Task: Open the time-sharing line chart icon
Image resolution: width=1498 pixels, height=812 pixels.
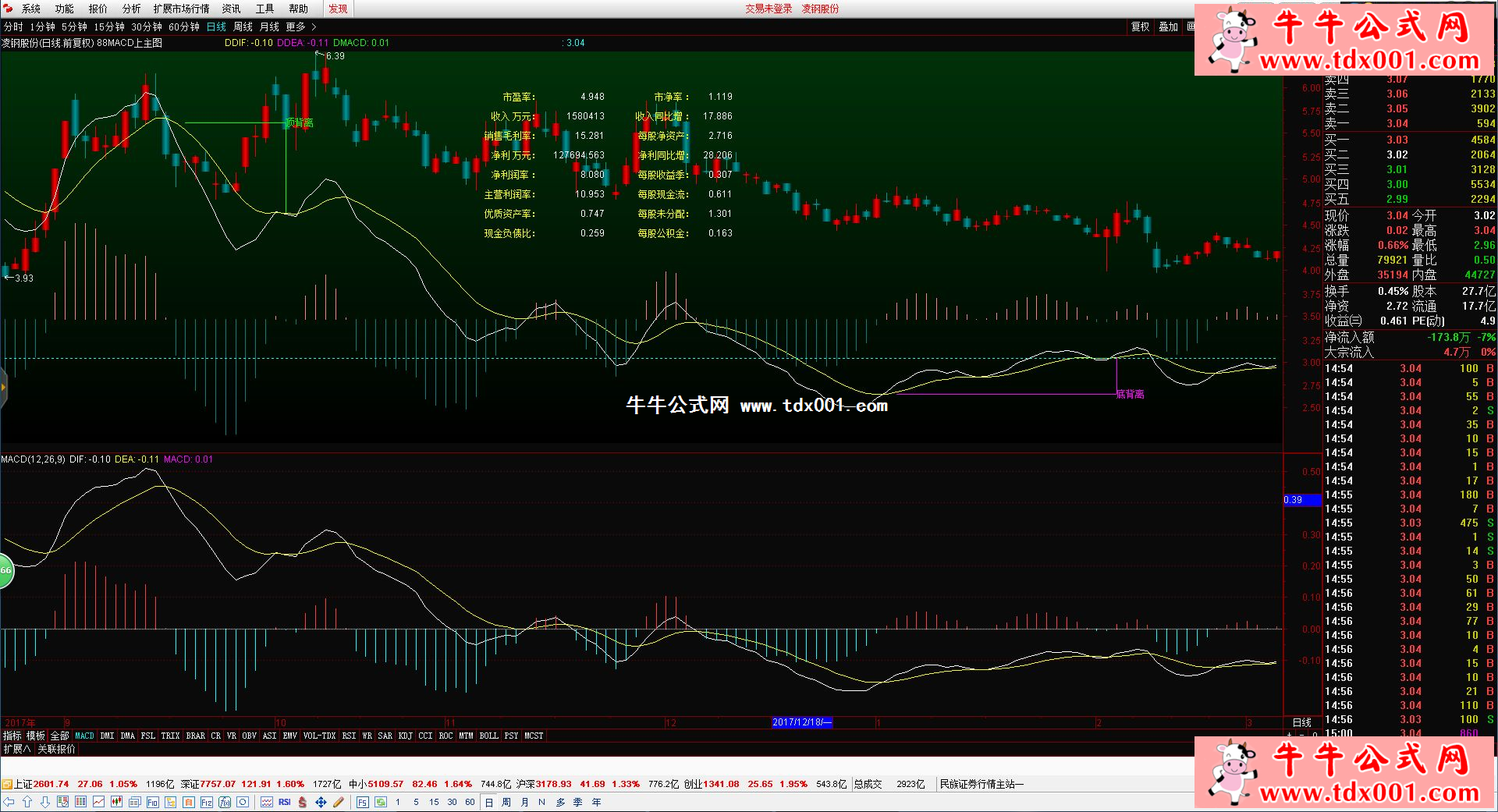Action: click(98, 802)
